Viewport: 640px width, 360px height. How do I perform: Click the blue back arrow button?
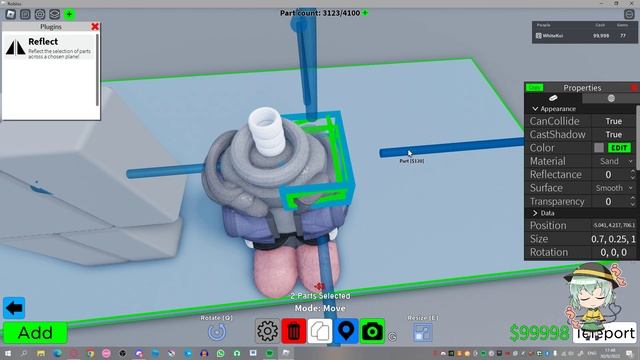coord(14,308)
